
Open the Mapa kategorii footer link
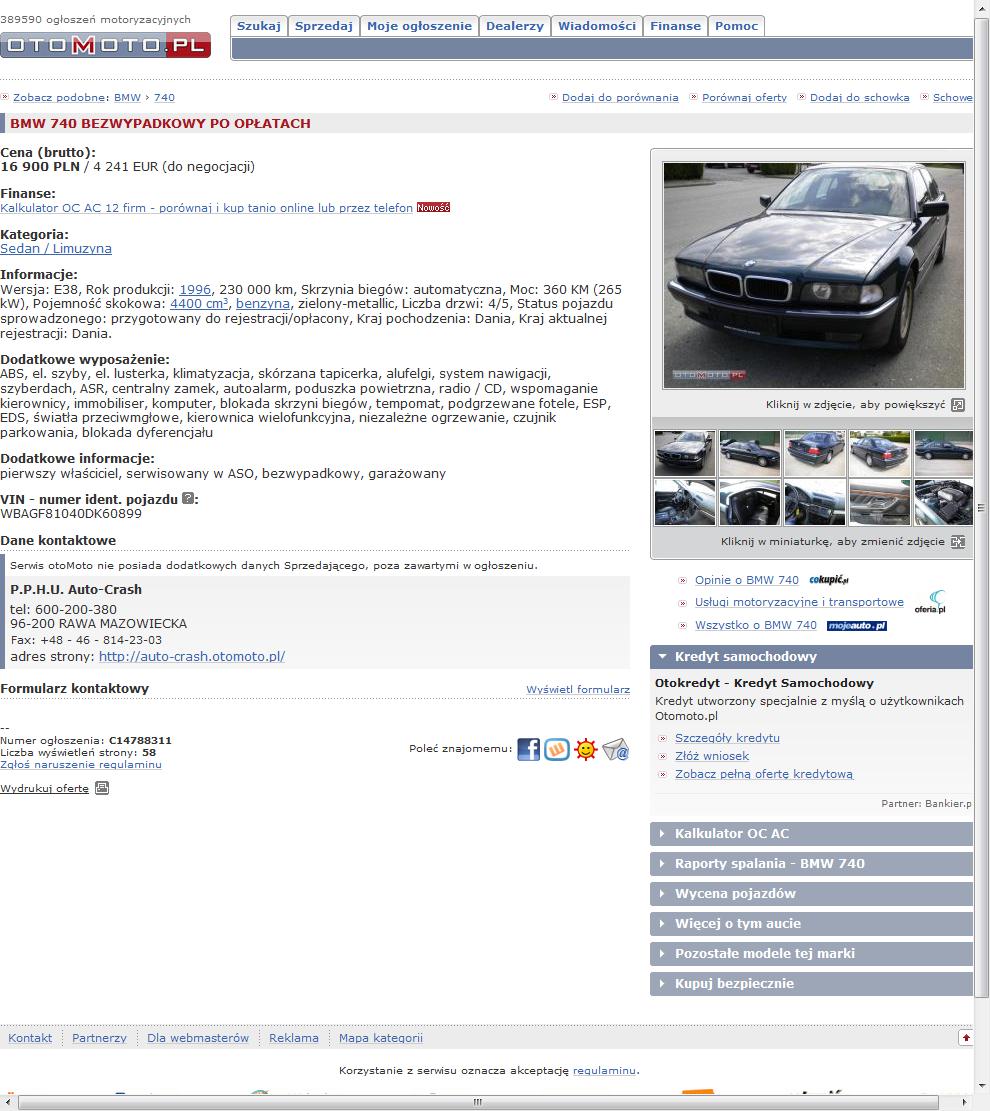(381, 1038)
